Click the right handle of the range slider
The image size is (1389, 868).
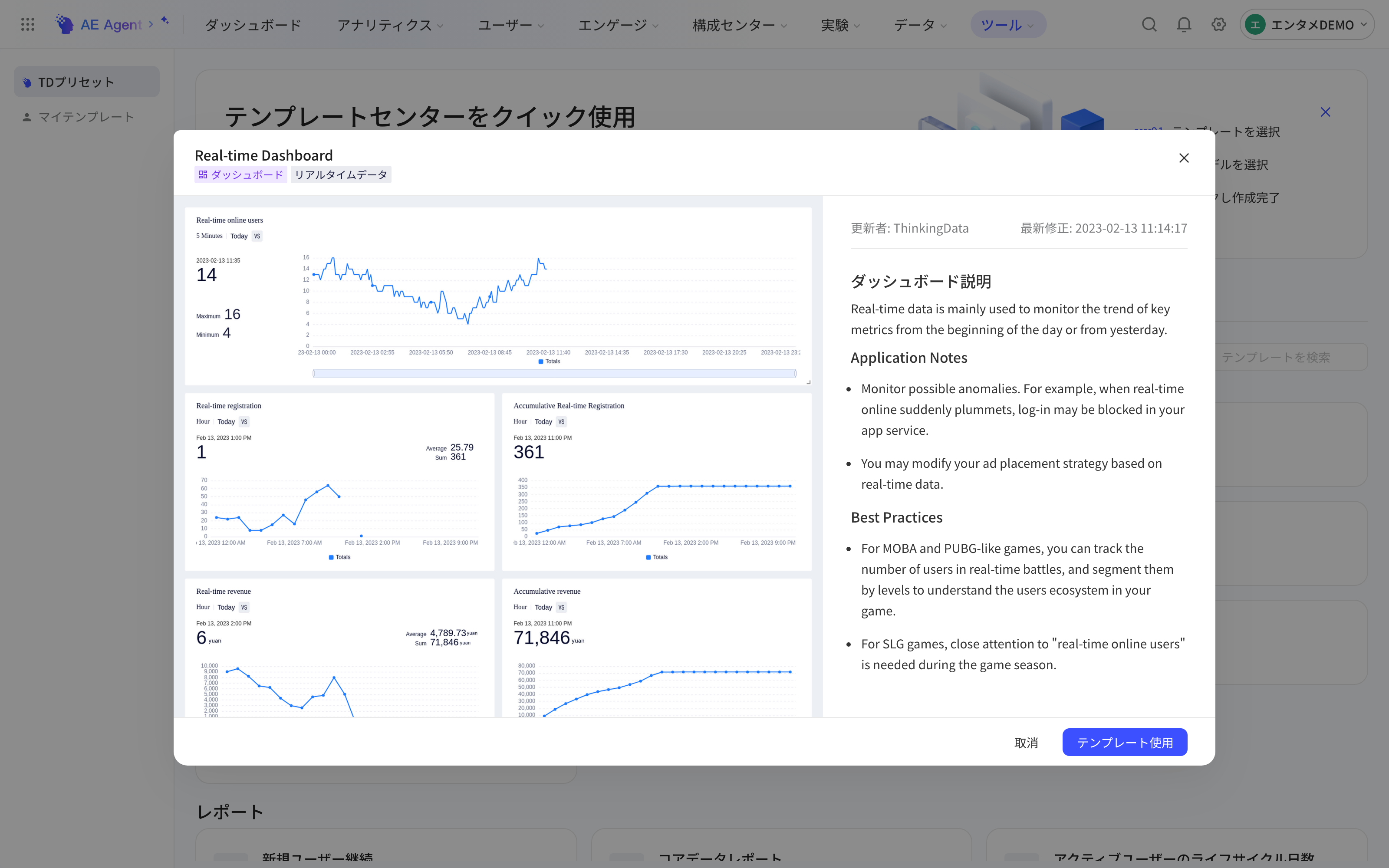coord(795,373)
